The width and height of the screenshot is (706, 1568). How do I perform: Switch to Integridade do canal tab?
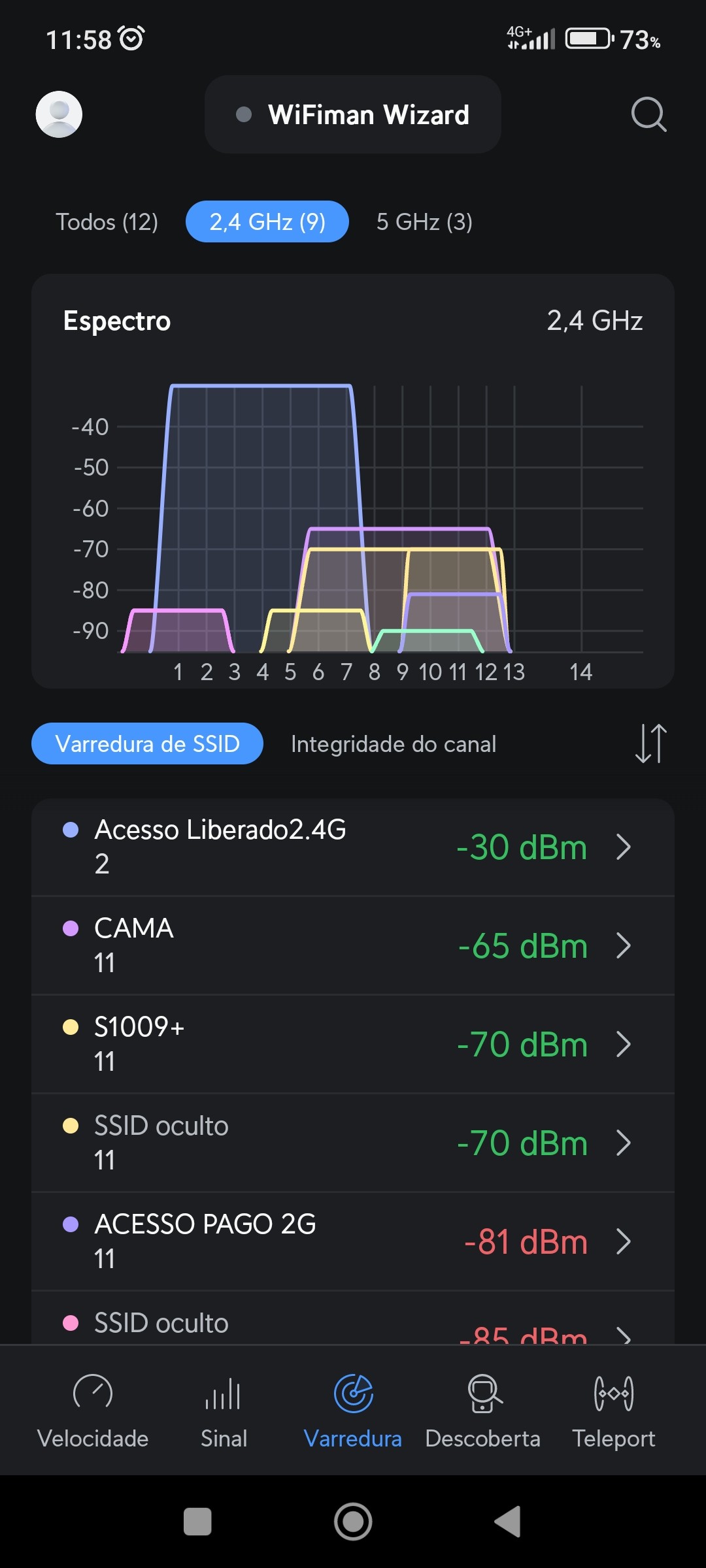[394, 744]
